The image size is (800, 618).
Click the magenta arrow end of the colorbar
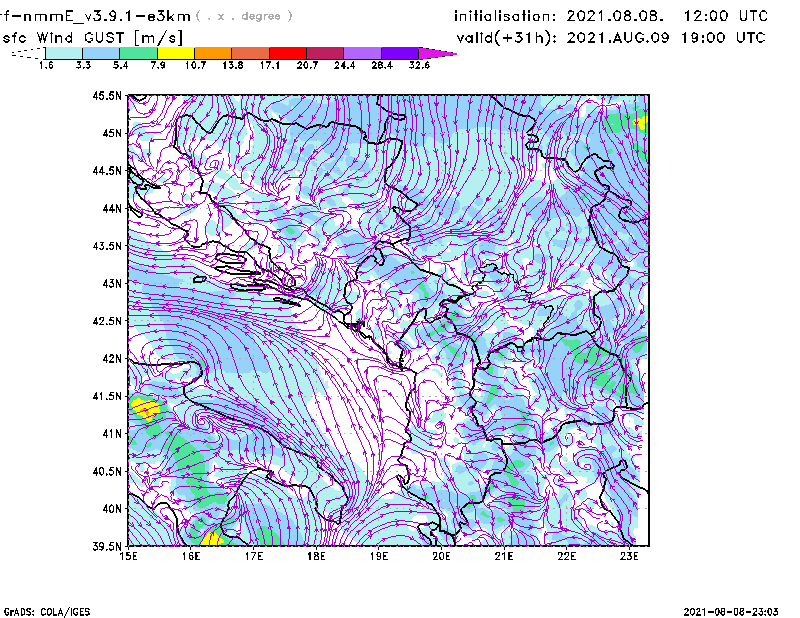point(436,53)
